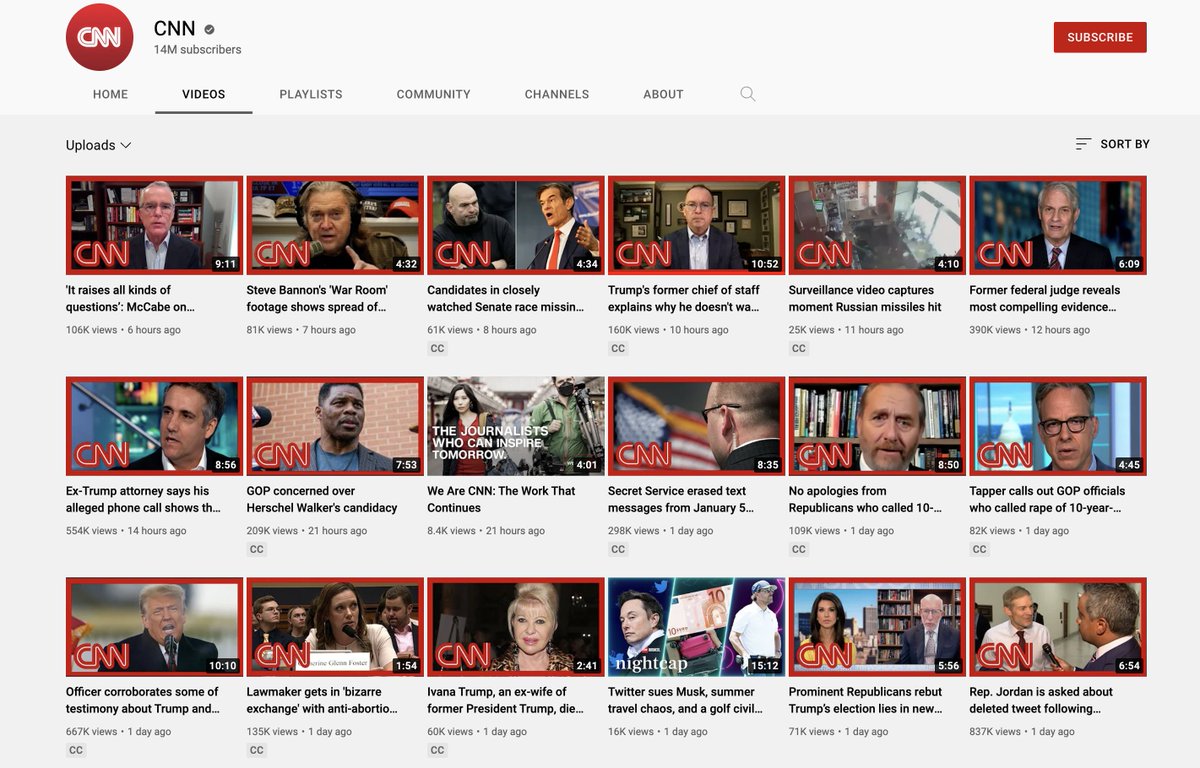Click '837K views • 1 day ago' text
Viewport: 1200px width, 768px height.
point(1022,732)
